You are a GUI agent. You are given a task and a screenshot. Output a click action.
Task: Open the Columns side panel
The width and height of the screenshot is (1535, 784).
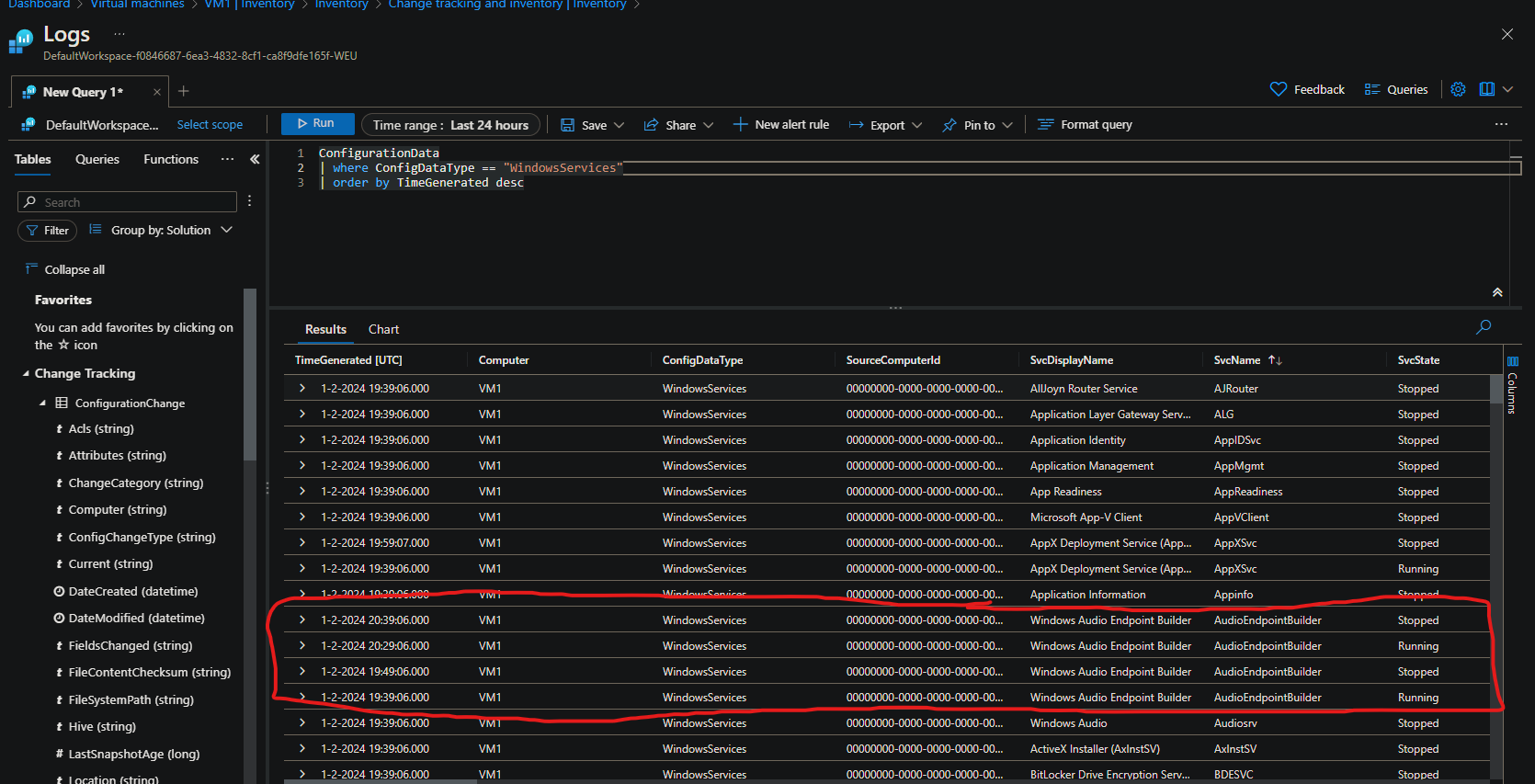[1512, 386]
